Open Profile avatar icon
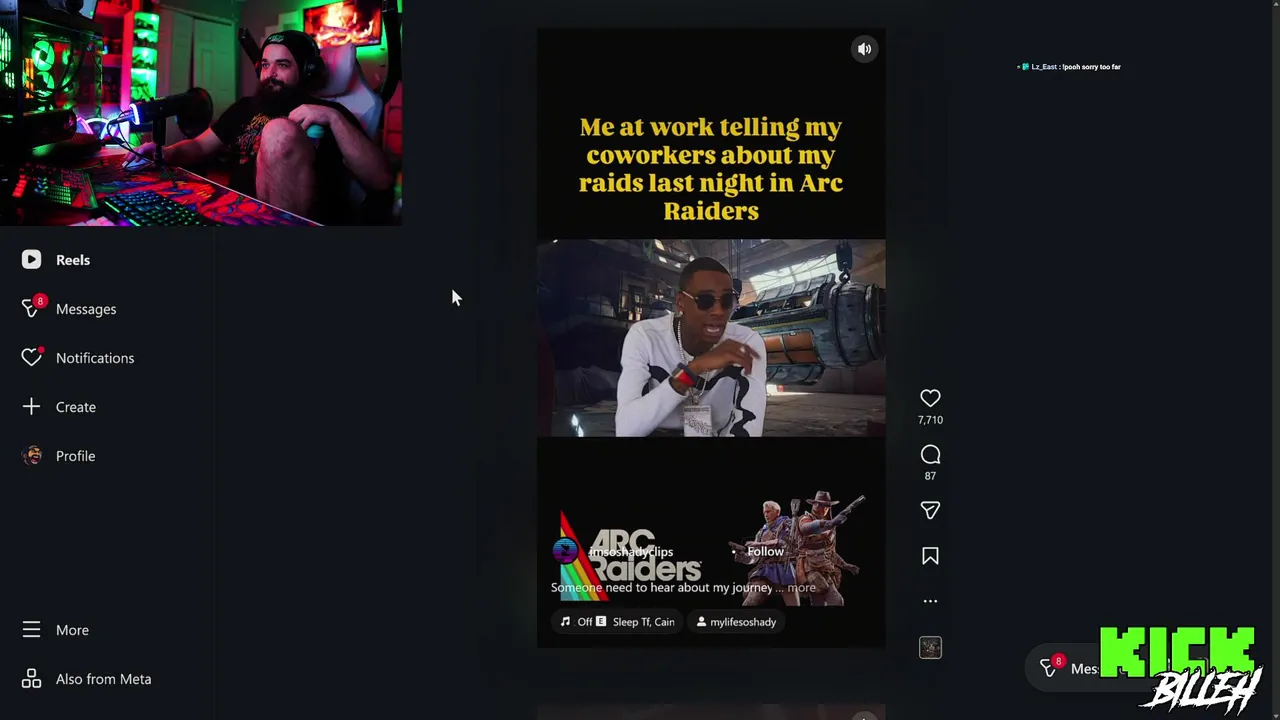 pyautogui.click(x=32, y=455)
